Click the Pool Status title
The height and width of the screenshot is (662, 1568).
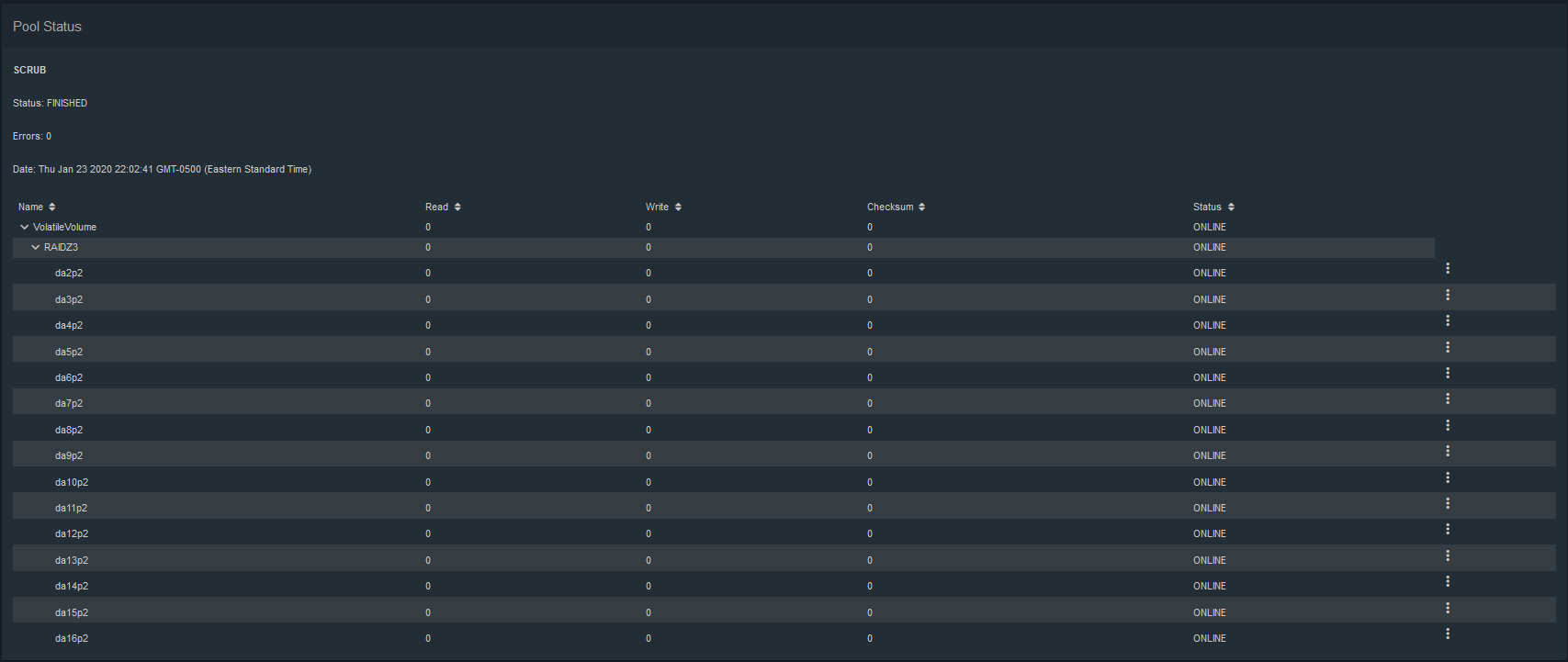(x=47, y=27)
